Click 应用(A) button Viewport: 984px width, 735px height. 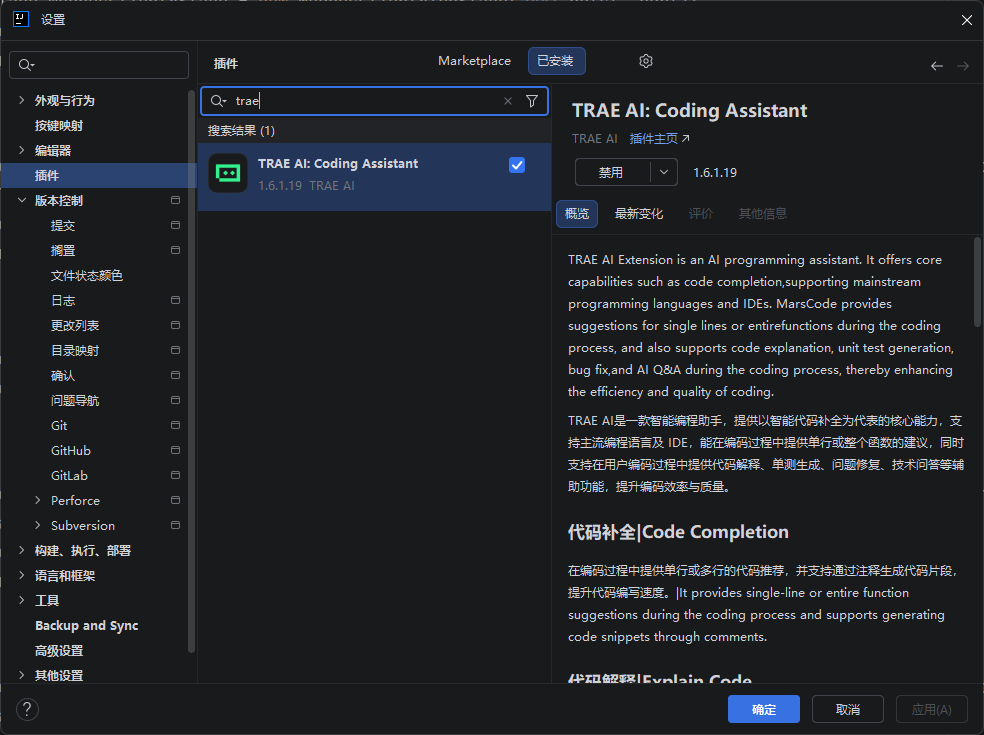tap(931, 709)
